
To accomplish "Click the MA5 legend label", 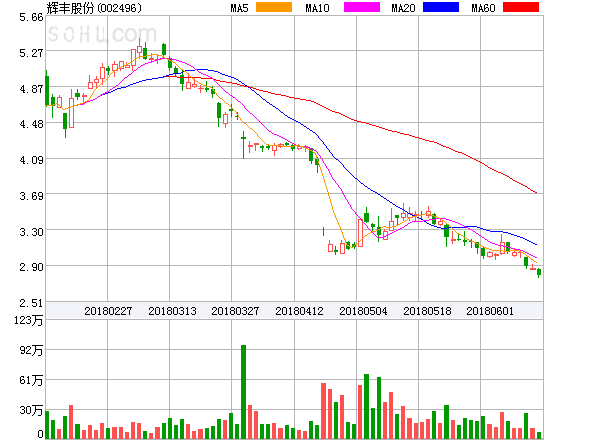I will [240, 8].
